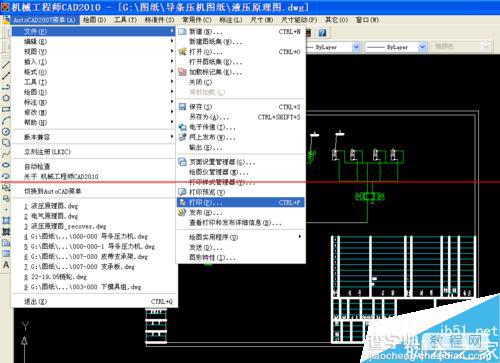Expand the 版本兼容 submenu

(x=93, y=137)
